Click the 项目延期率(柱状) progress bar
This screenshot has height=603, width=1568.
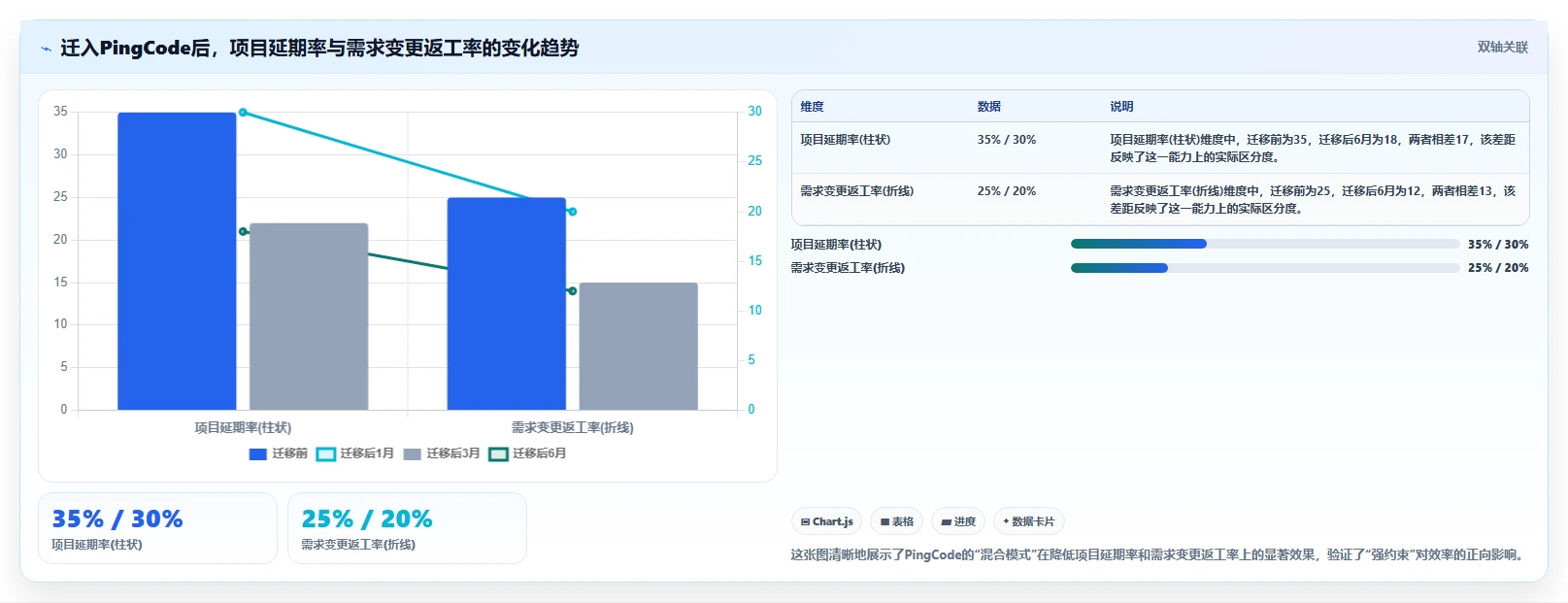[1265, 244]
